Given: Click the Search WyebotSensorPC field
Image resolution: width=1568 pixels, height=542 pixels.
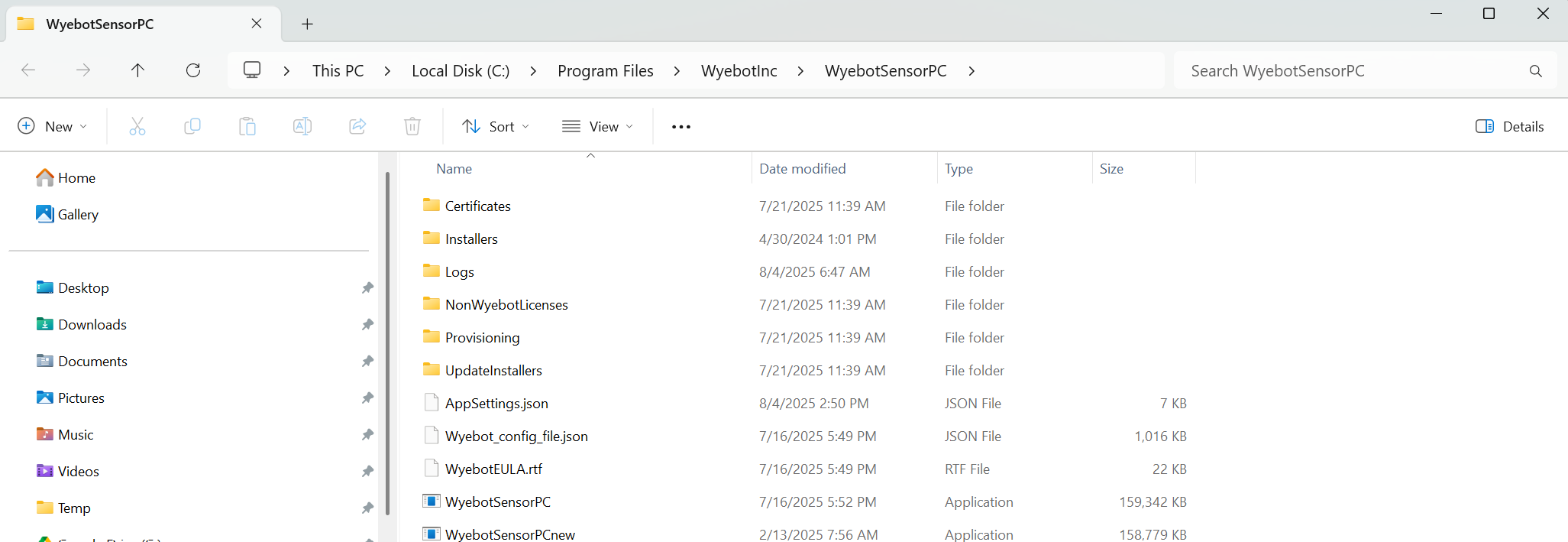Looking at the screenshot, I should (1352, 71).
